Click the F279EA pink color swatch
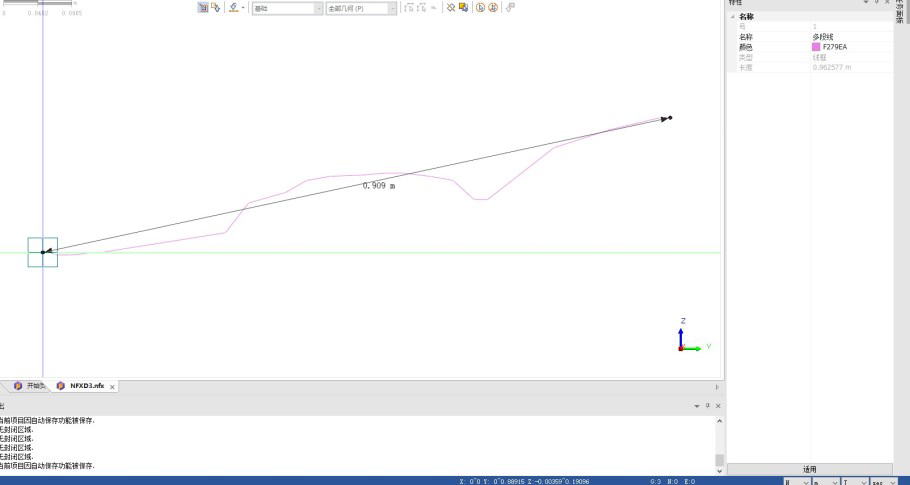 tap(816, 47)
